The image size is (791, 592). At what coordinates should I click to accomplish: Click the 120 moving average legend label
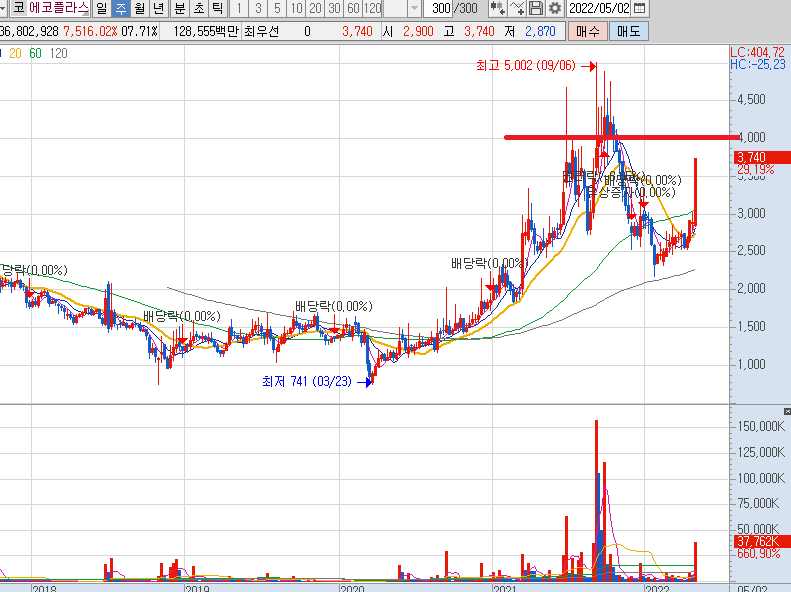[x=59, y=53]
